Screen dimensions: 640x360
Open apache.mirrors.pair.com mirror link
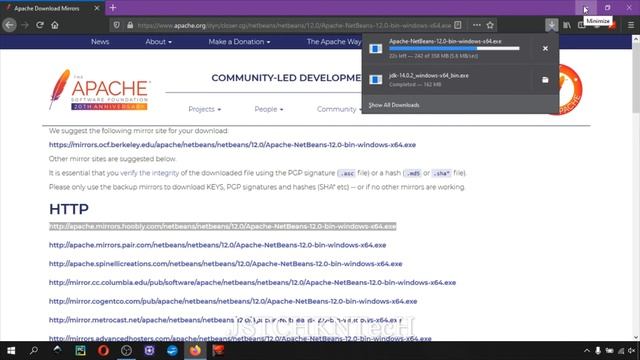coord(218,245)
